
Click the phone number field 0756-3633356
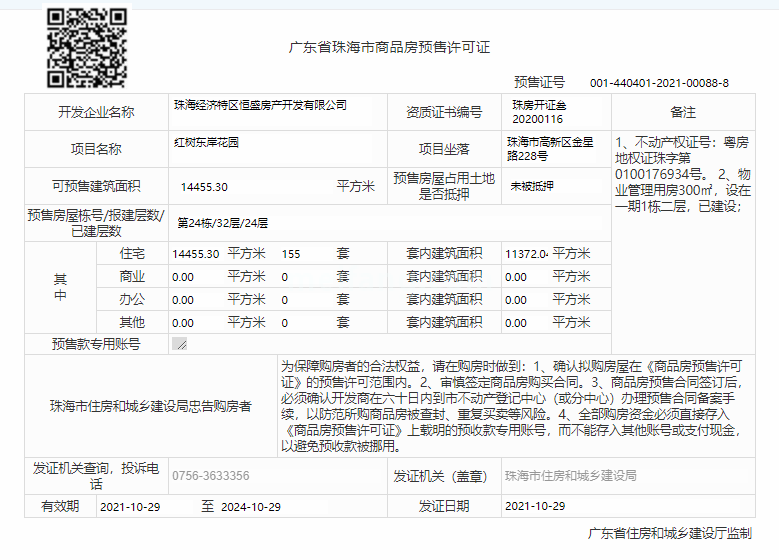tap(210, 476)
